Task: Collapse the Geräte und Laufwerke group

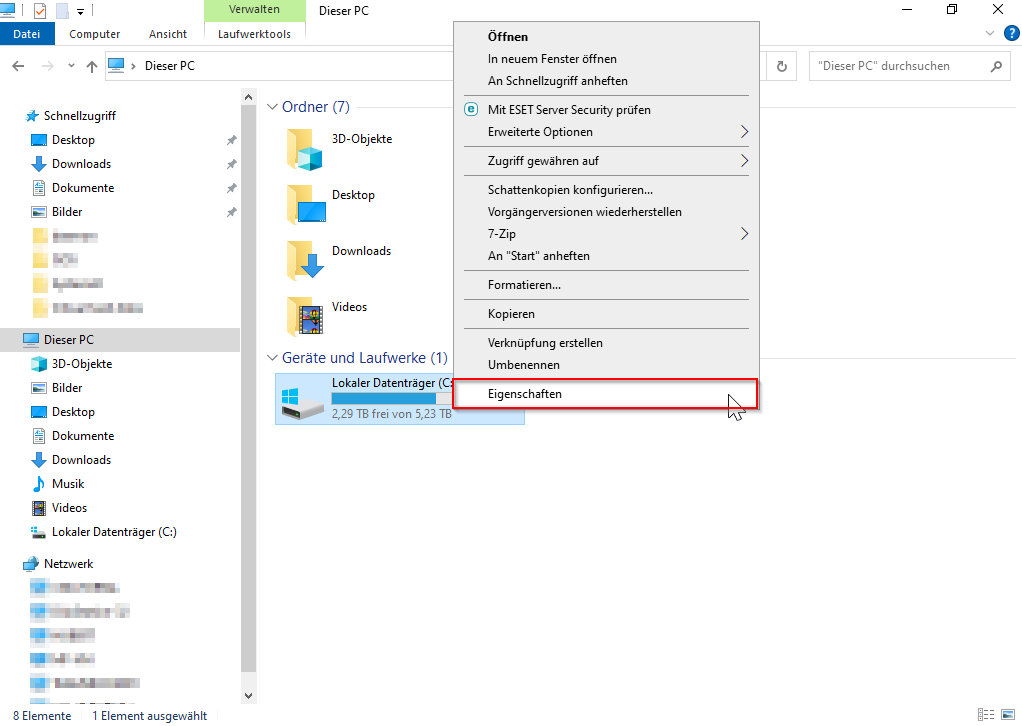Action: [x=273, y=358]
